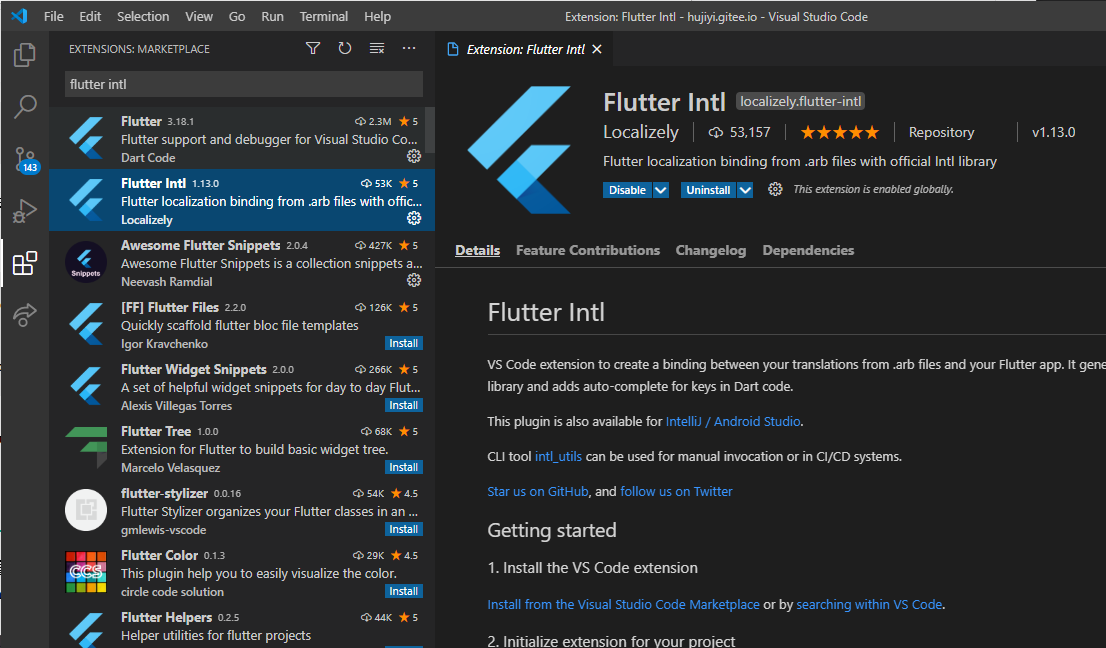1106x648 pixels.
Task: Click the extensions list scrollbar
Action: click(x=430, y=130)
